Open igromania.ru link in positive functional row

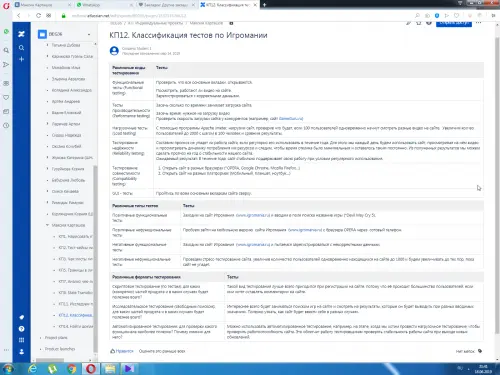(253, 215)
